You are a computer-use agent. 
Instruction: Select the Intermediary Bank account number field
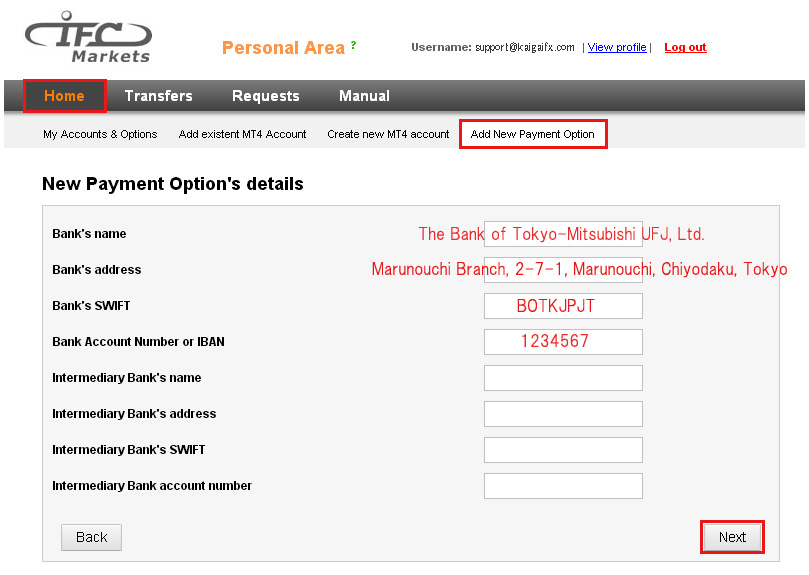point(563,486)
